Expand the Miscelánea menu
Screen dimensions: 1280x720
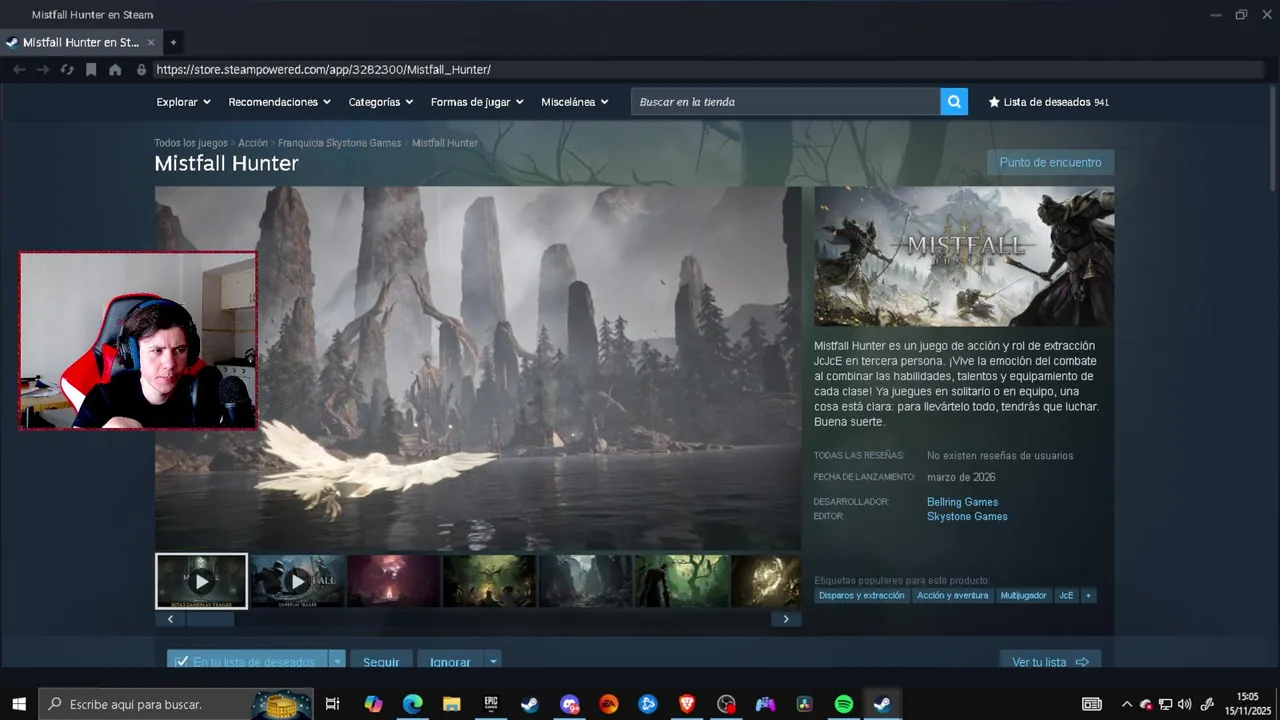[575, 102]
